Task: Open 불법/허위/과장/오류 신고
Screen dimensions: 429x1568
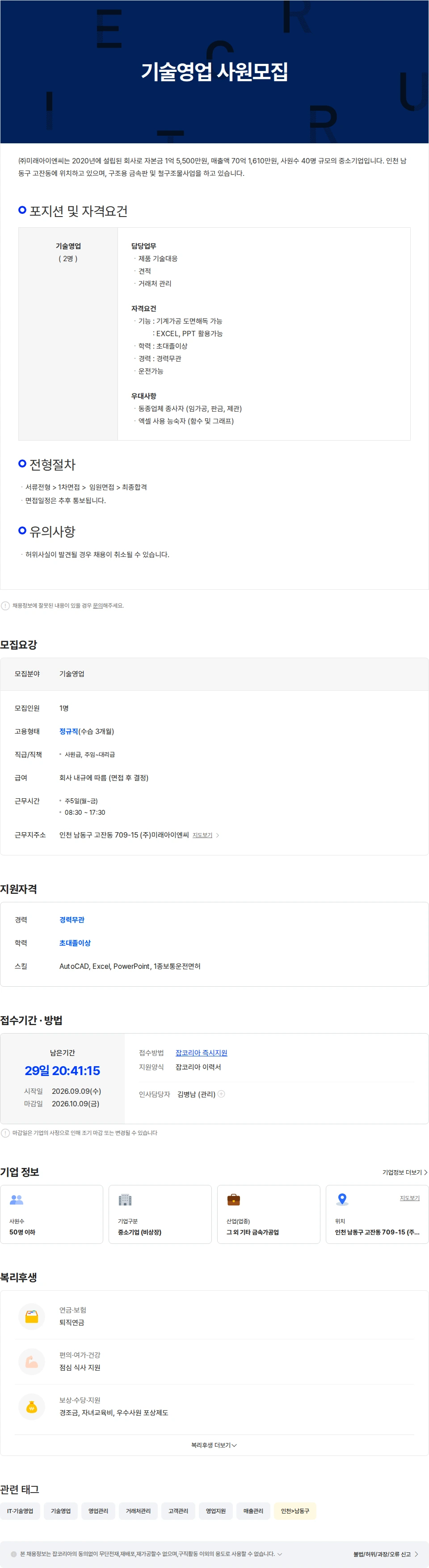Action: tap(386, 1553)
